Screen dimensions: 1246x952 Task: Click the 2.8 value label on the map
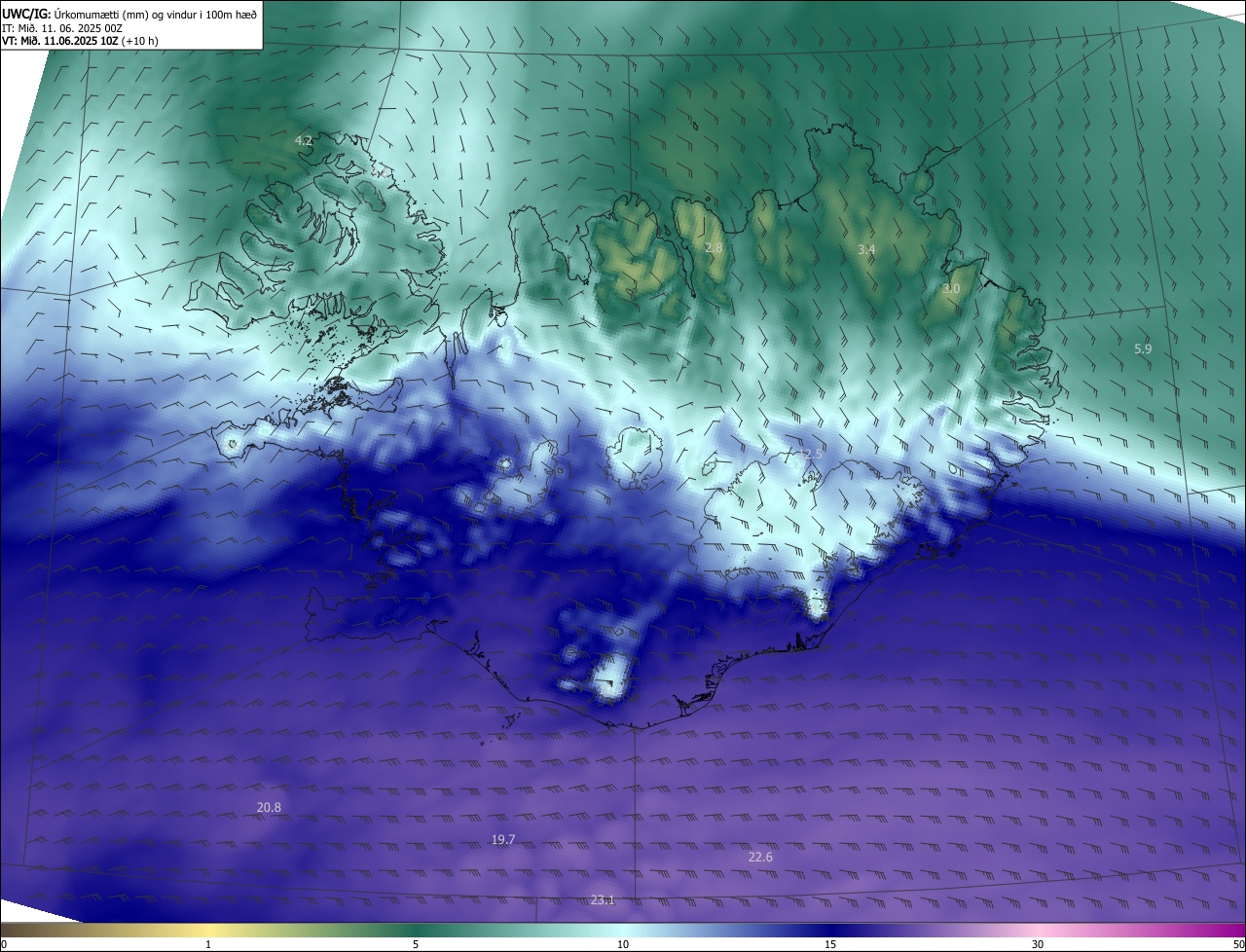(714, 248)
